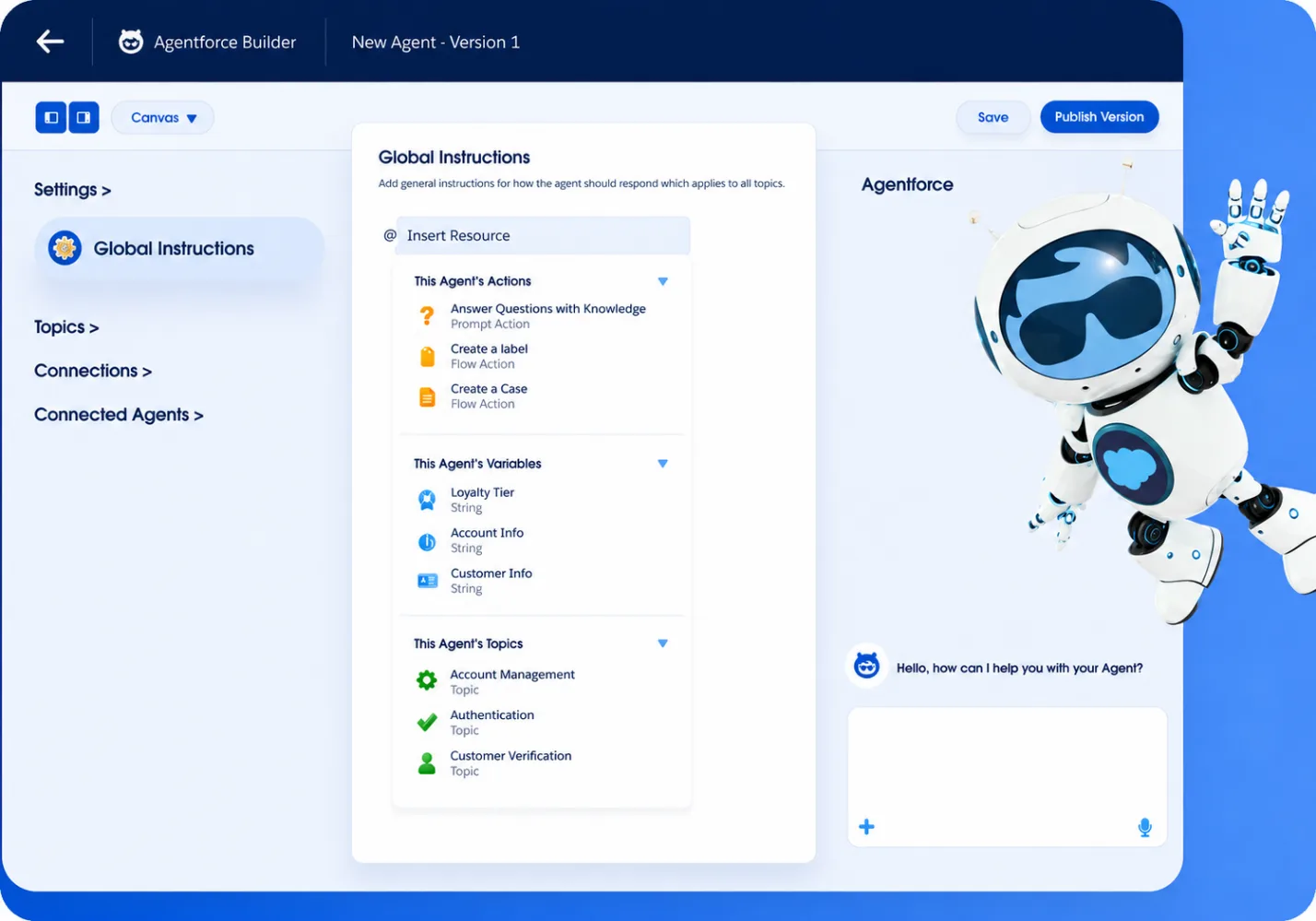1316x921 pixels.
Task: Expand the Connections section
Action: click(93, 371)
